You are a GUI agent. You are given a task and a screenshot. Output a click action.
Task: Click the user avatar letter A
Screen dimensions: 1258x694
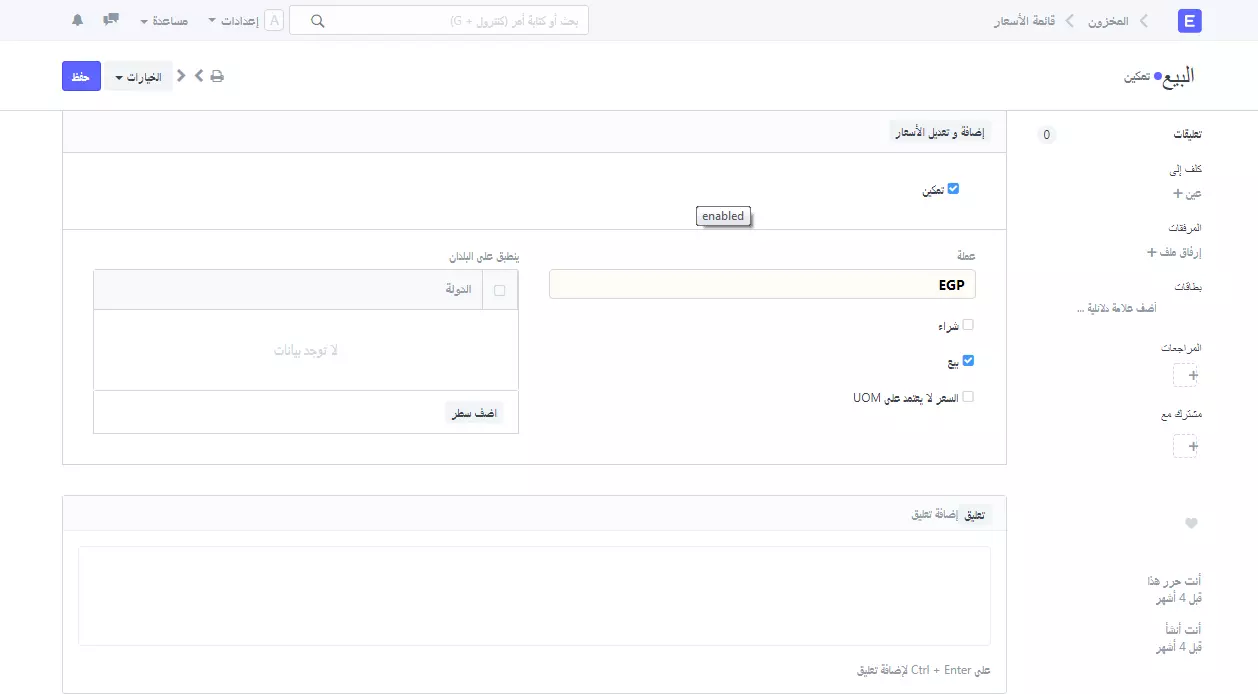point(273,20)
